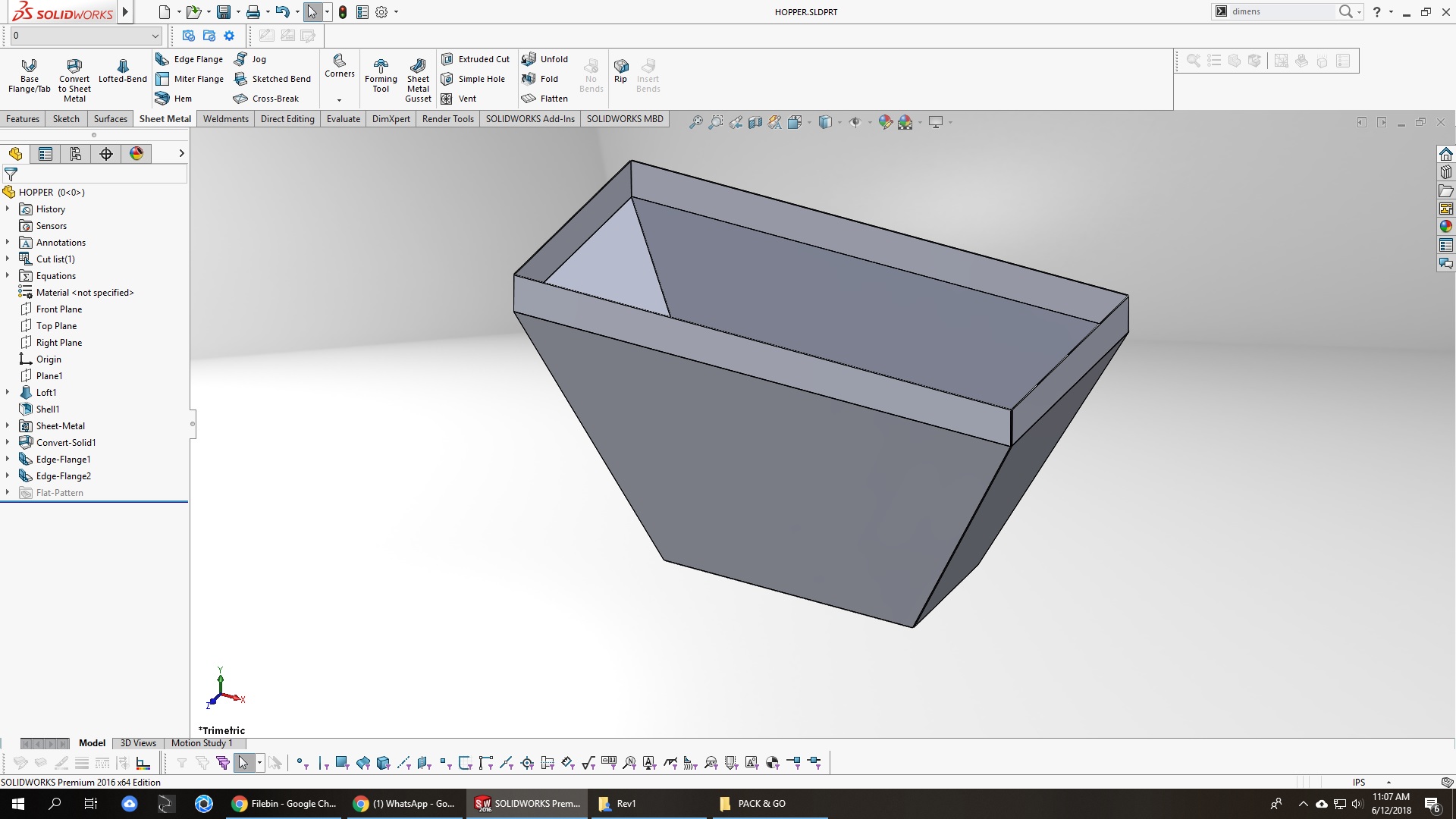Viewport: 1456px width, 819px height.
Task: Switch to the Features tab
Action: (23, 119)
